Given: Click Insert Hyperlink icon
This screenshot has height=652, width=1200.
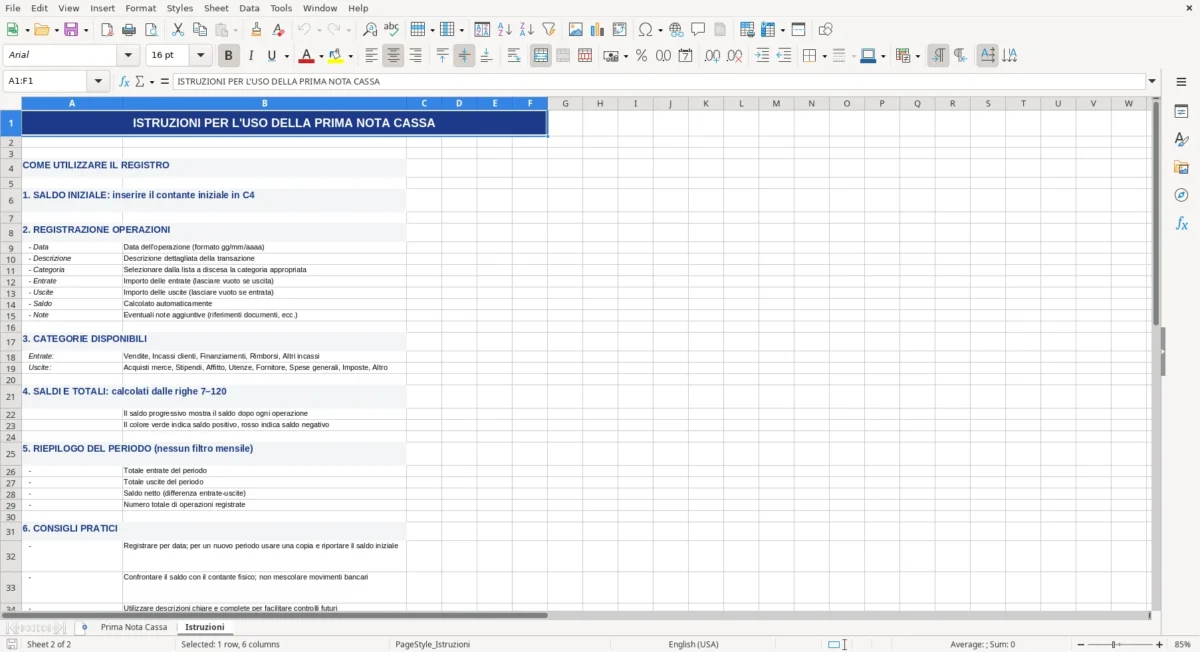Looking at the screenshot, I should (677, 30).
